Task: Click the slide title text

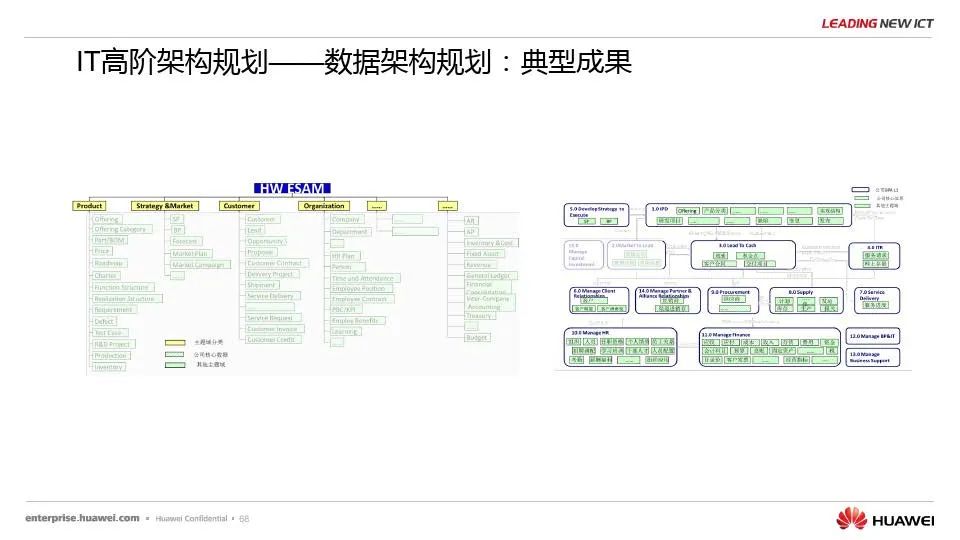Action: [354, 63]
